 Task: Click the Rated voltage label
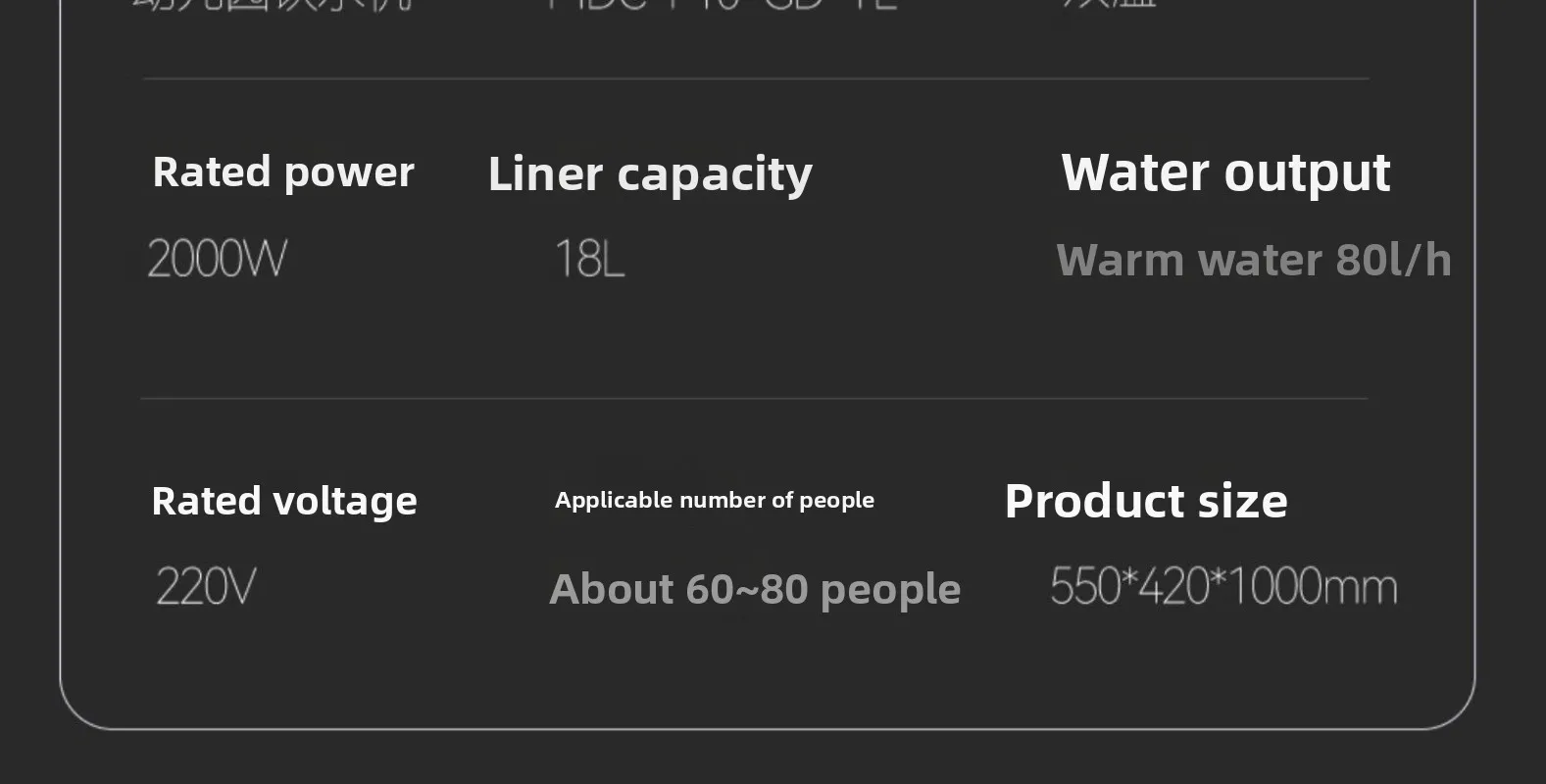point(284,501)
